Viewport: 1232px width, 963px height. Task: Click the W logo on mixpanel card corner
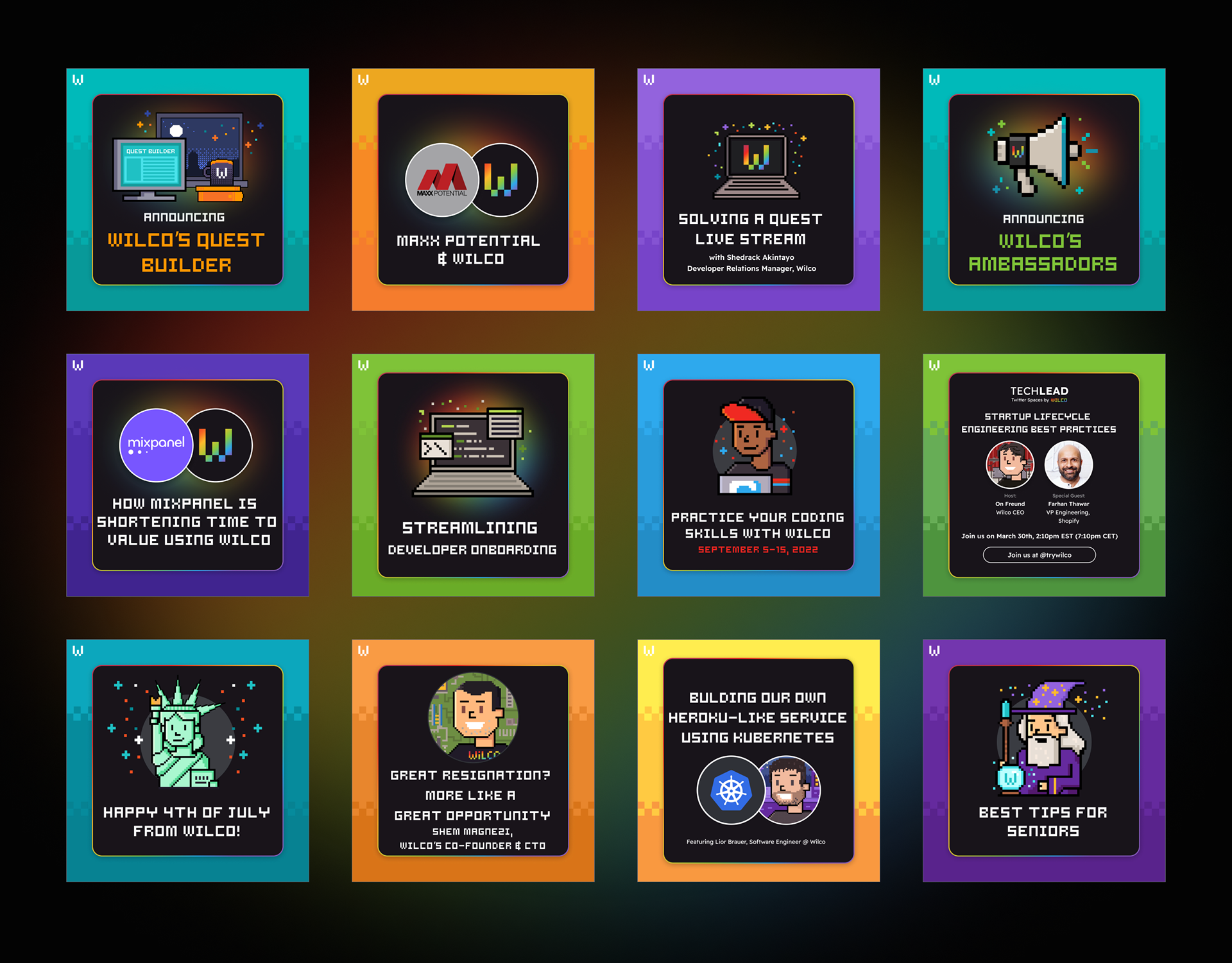point(78,365)
